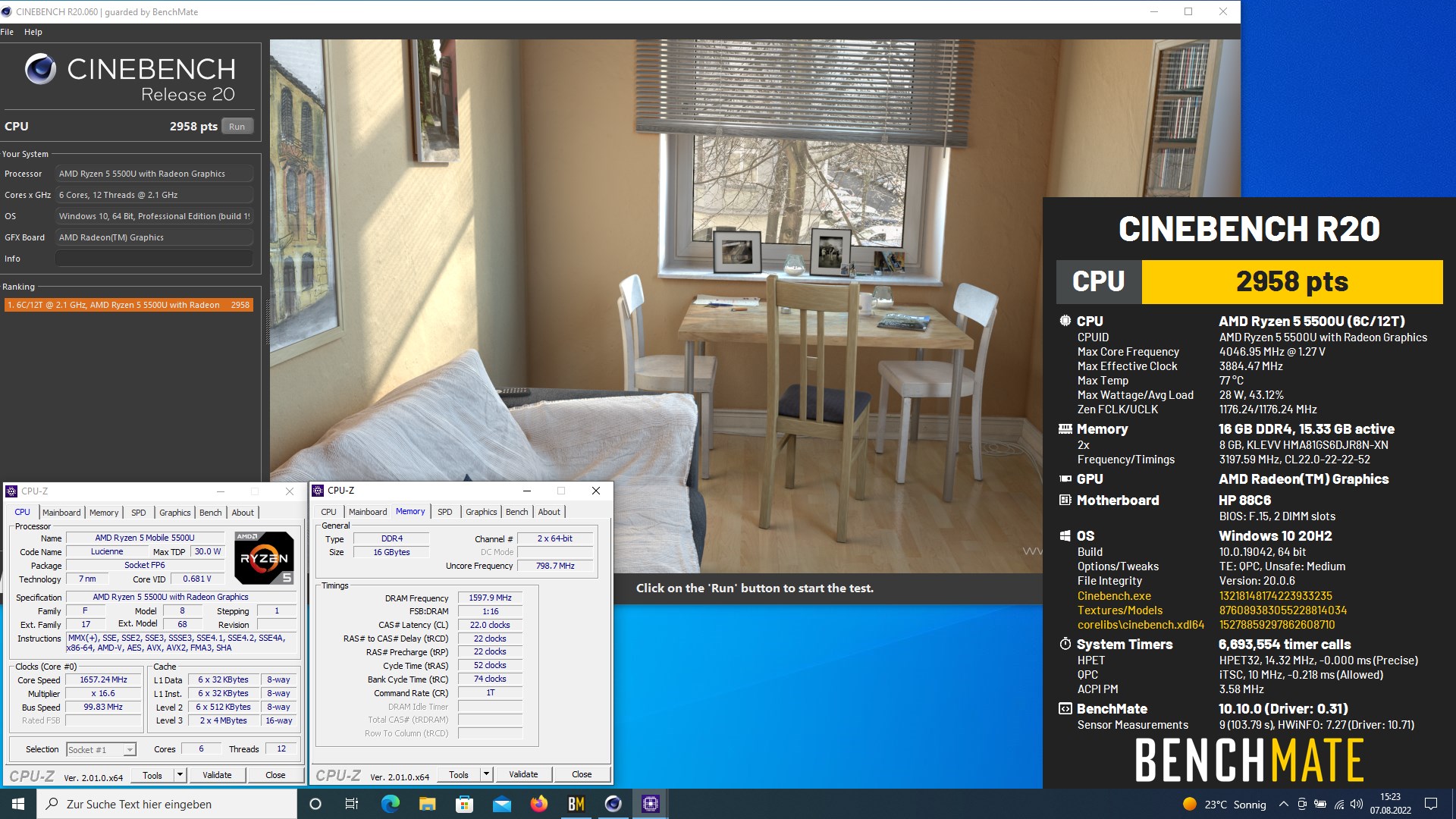Open SPD tab in right CPU-Z

click(445, 512)
